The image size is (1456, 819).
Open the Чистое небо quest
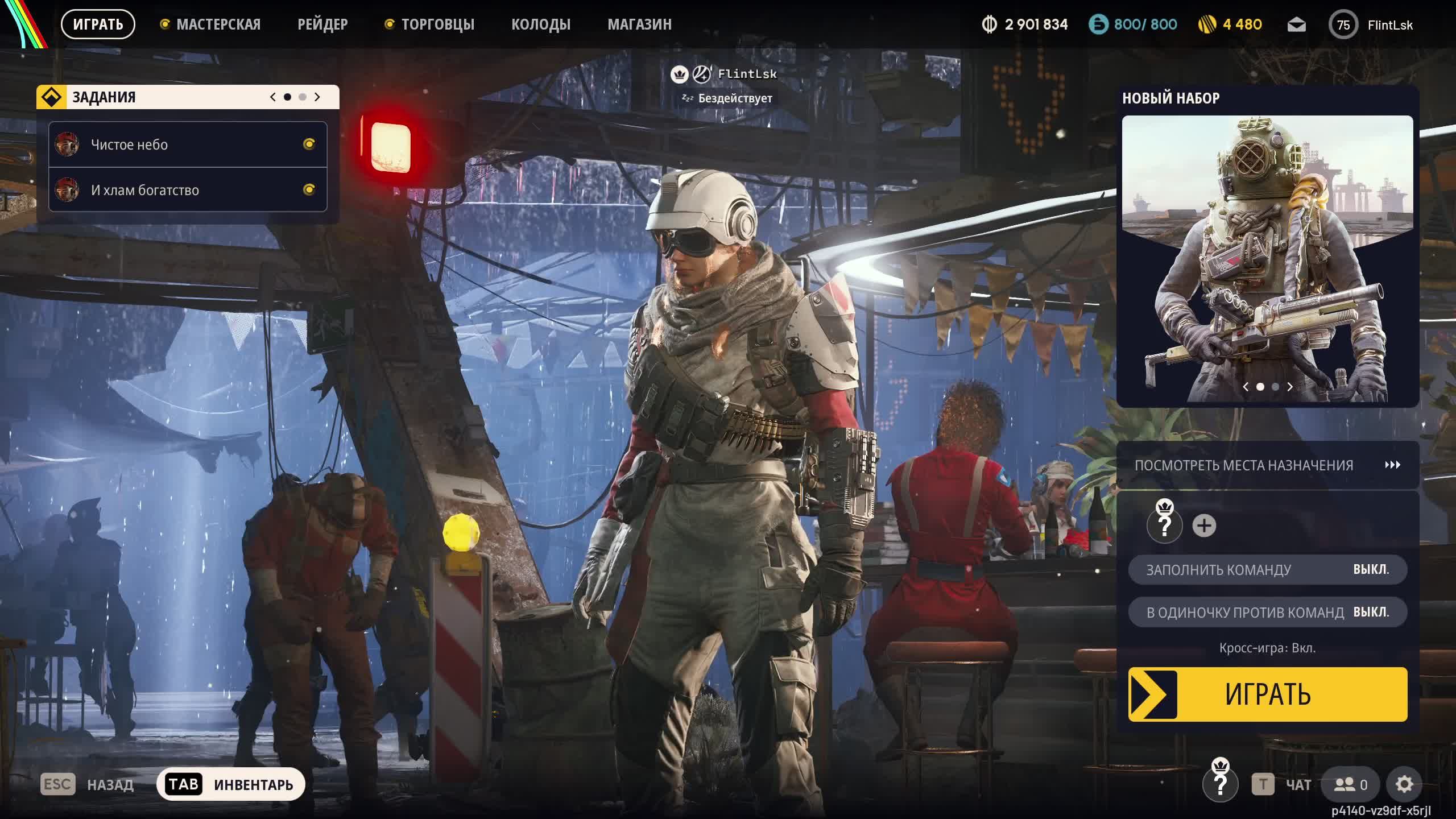click(x=188, y=144)
